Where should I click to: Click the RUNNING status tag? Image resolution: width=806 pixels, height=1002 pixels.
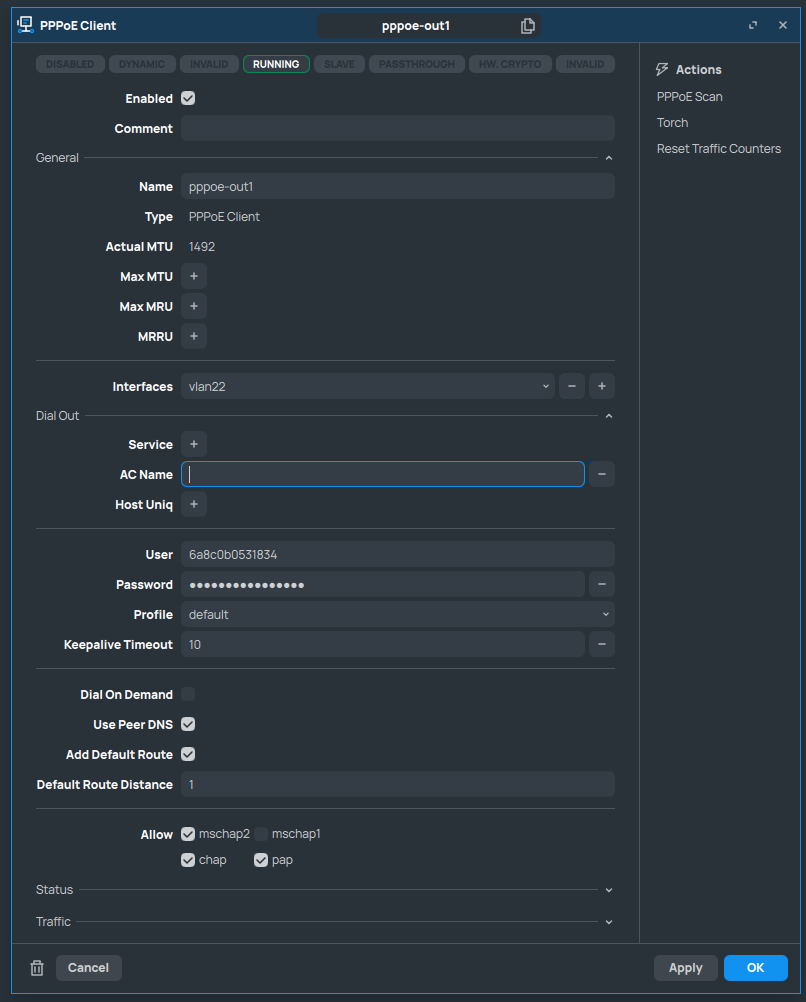click(276, 64)
